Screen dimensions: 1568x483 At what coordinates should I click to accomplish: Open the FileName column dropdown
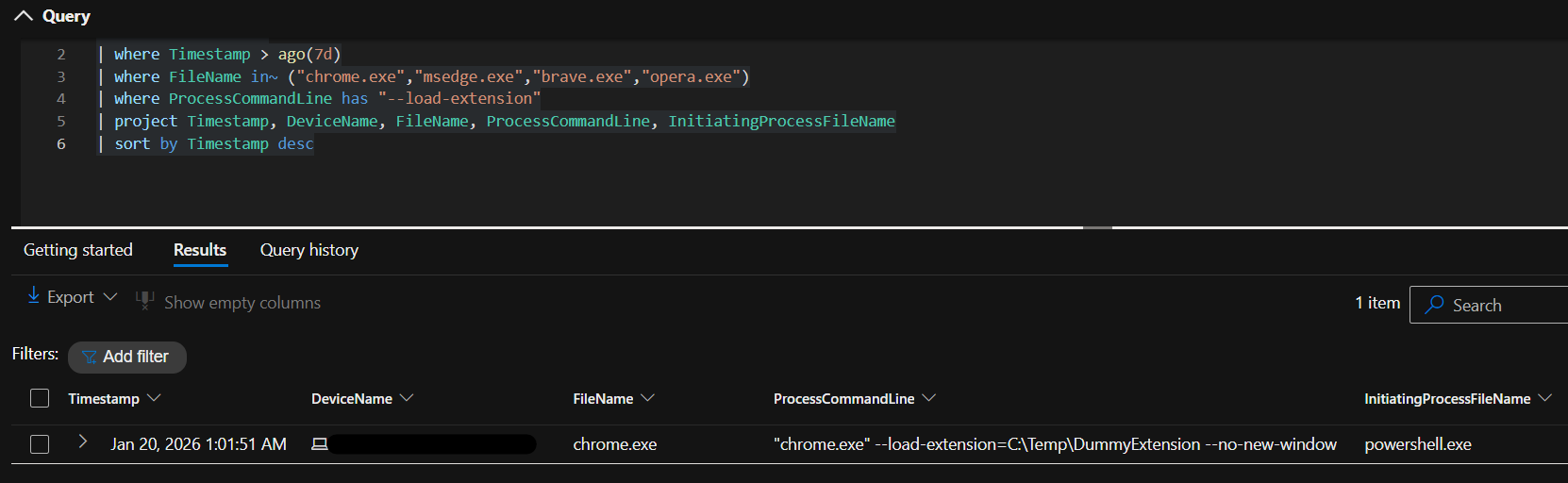(x=647, y=398)
